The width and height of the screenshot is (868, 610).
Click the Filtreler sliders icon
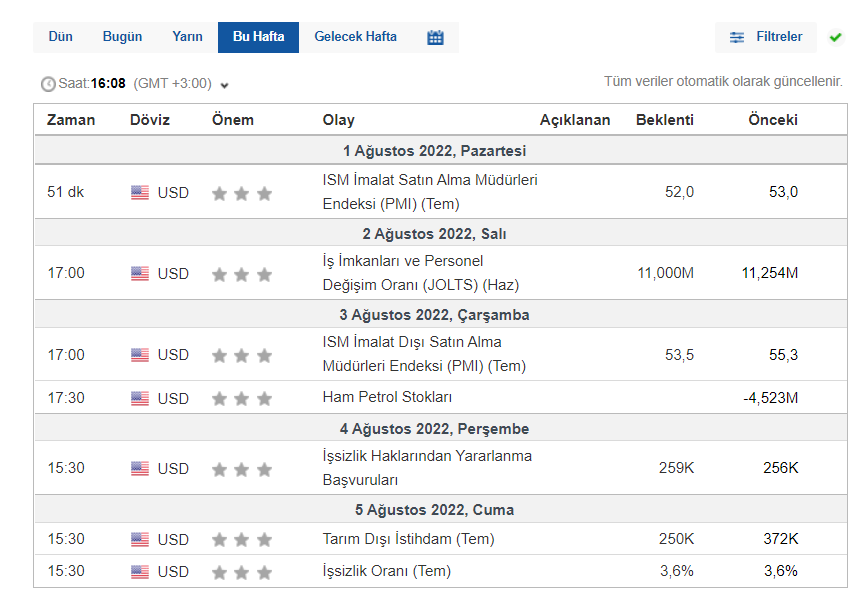pos(737,37)
